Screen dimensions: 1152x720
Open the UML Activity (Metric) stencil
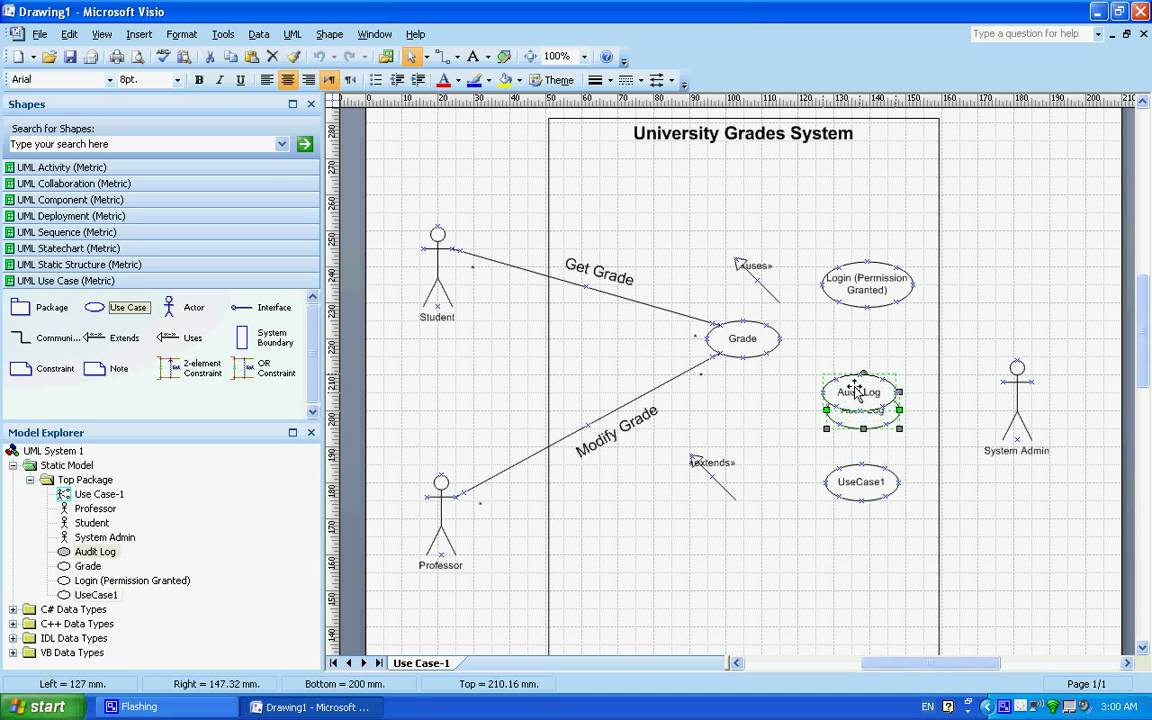click(162, 168)
